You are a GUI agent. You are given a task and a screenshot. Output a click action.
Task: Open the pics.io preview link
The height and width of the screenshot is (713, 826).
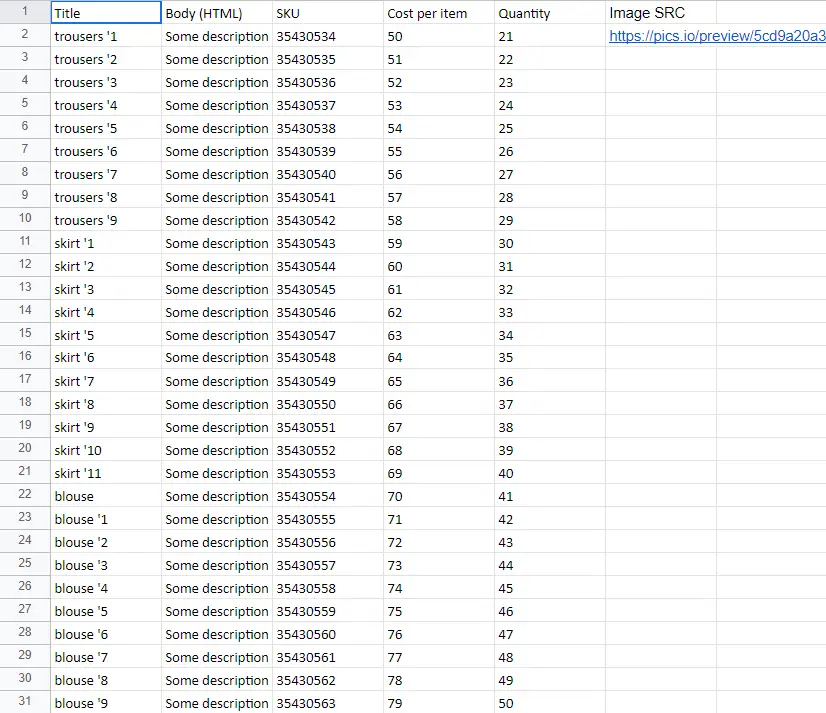point(717,36)
